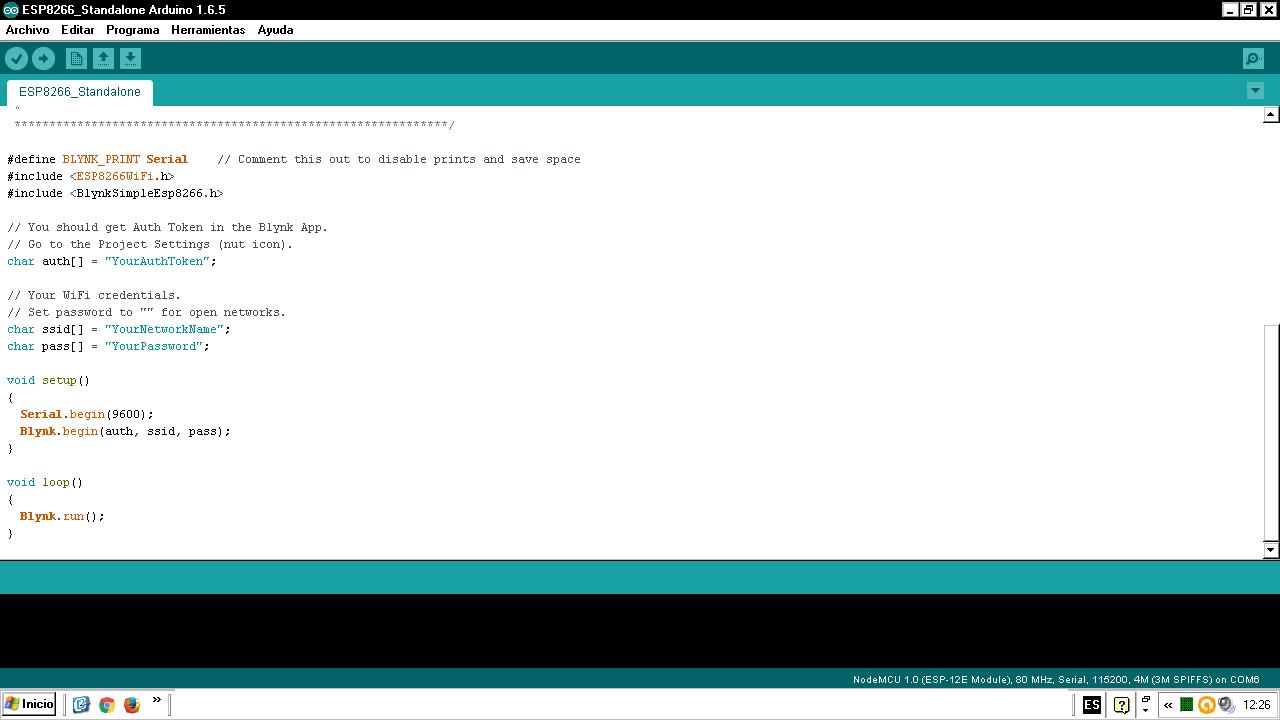
Task: Click the editor scrollbar up arrow
Action: (1271, 115)
